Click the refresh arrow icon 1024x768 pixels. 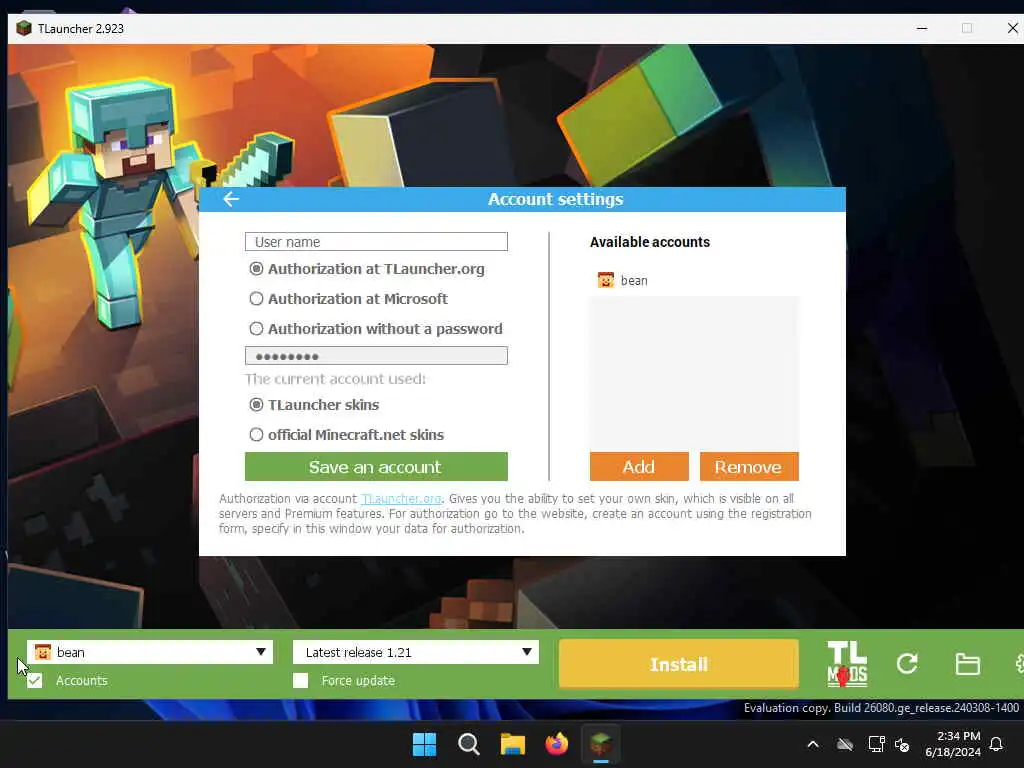(907, 664)
